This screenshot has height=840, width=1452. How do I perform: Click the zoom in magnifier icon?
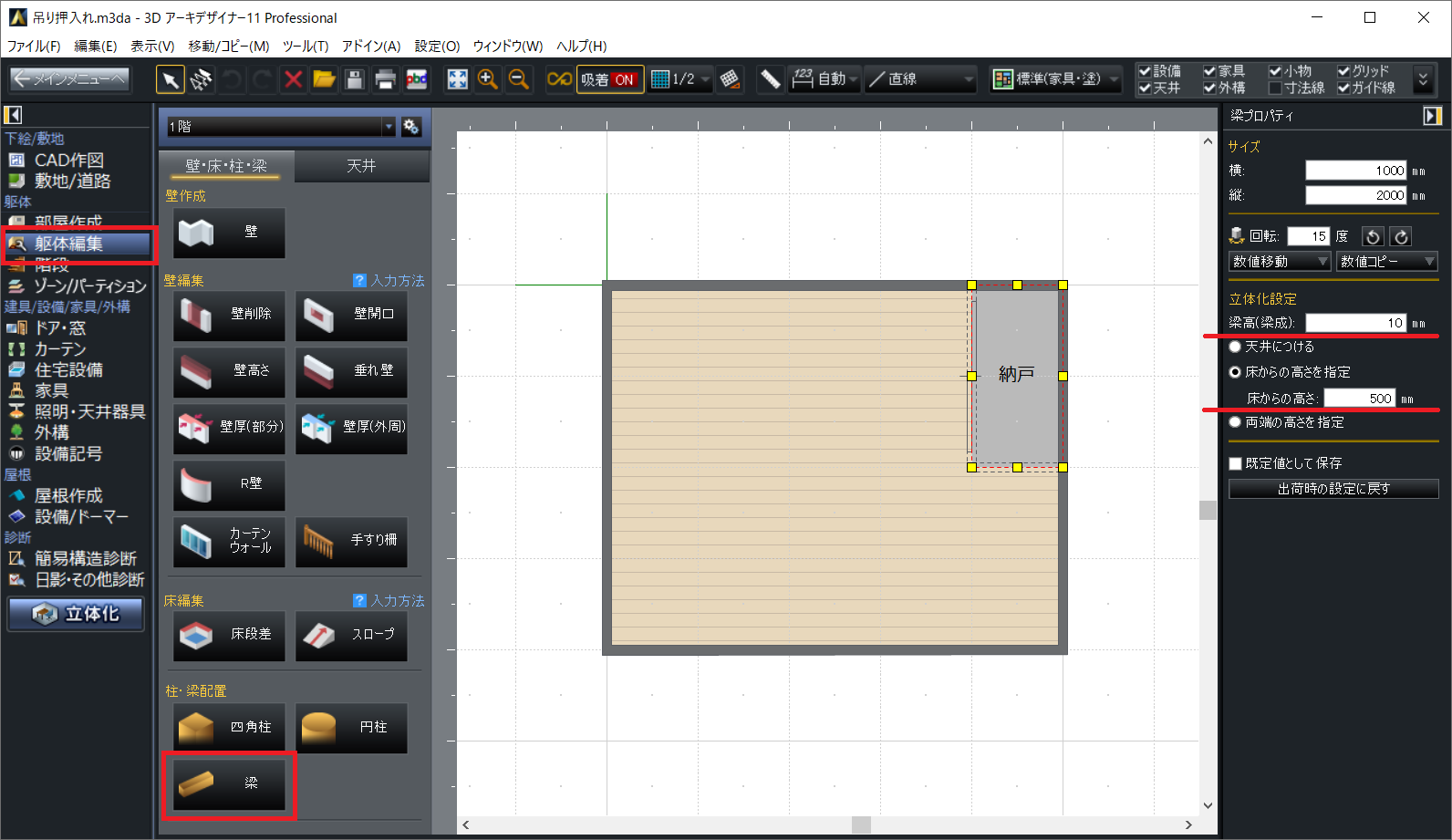pyautogui.click(x=488, y=80)
